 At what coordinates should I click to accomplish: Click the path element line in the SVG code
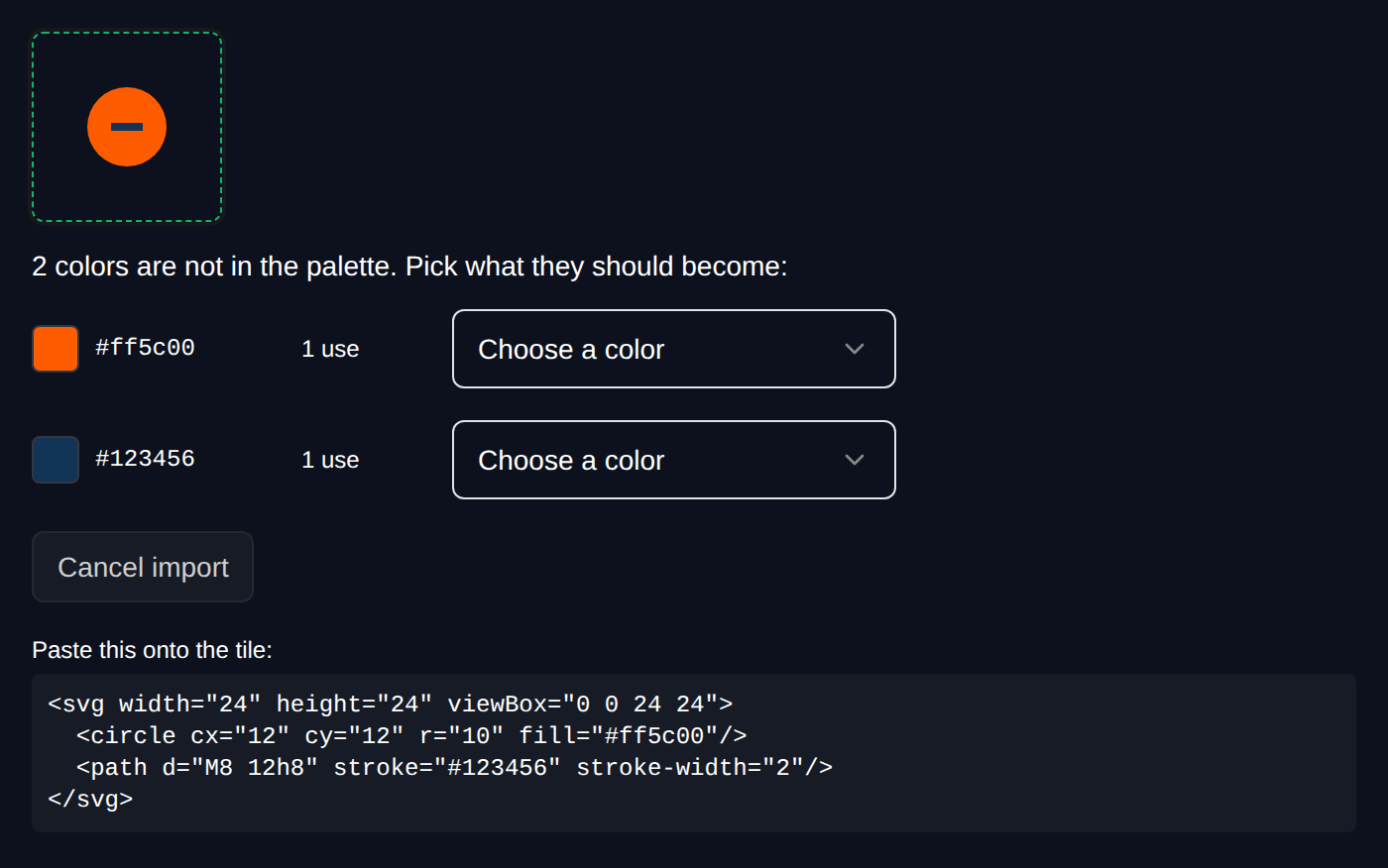454,767
